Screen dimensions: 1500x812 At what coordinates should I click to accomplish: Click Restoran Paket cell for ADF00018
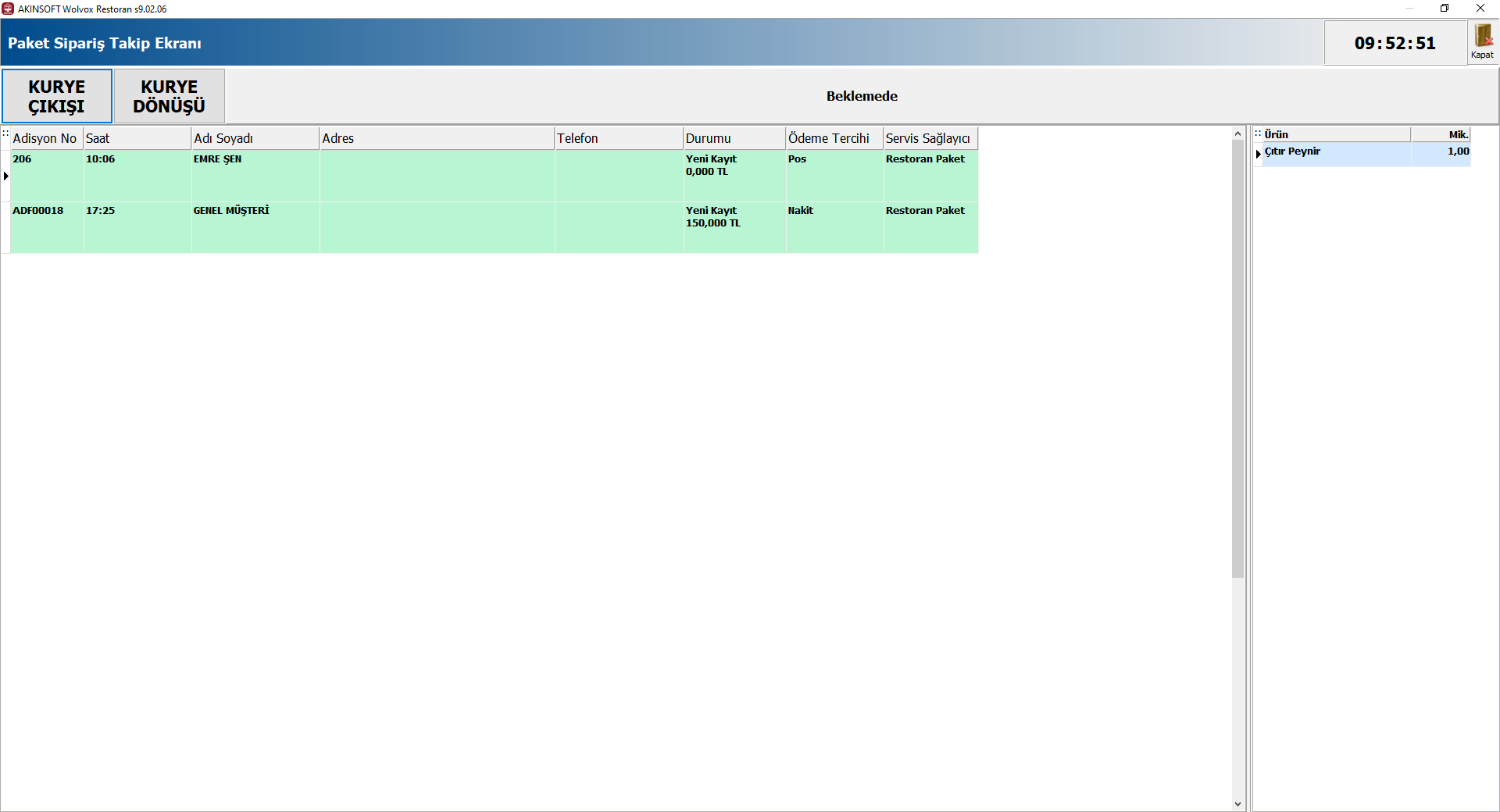(930, 227)
